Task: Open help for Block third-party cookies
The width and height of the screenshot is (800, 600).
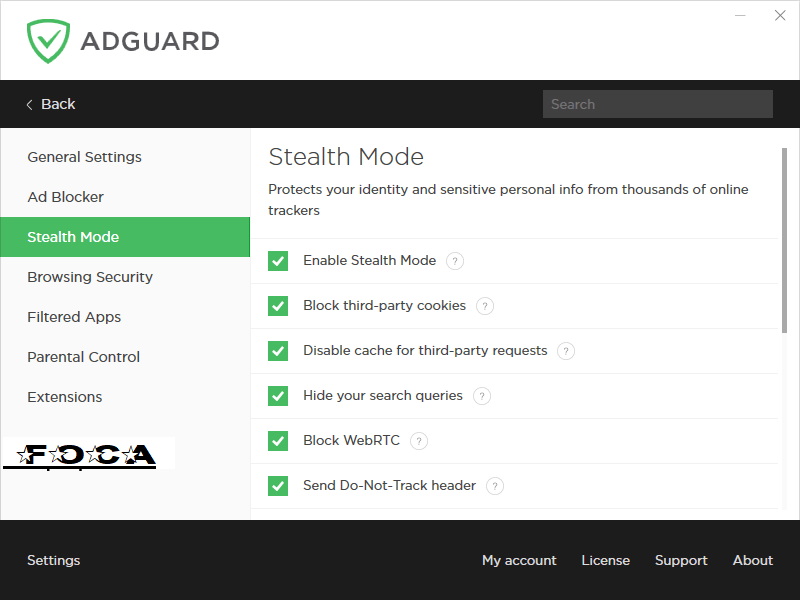Action: 485,306
